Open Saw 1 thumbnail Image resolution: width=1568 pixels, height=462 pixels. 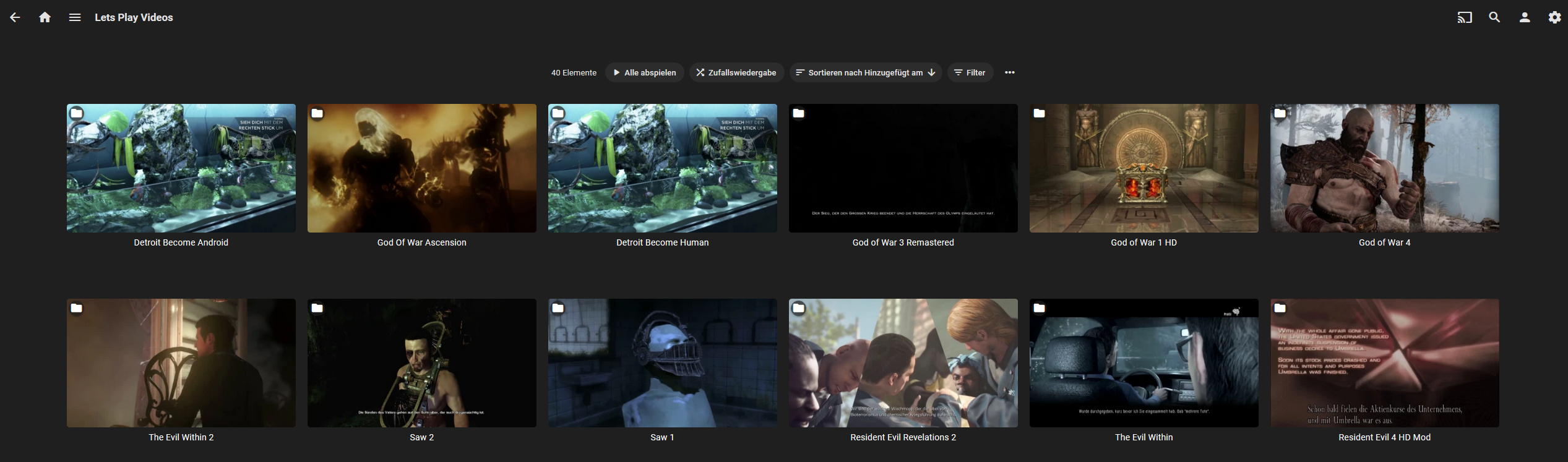point(663,363)
